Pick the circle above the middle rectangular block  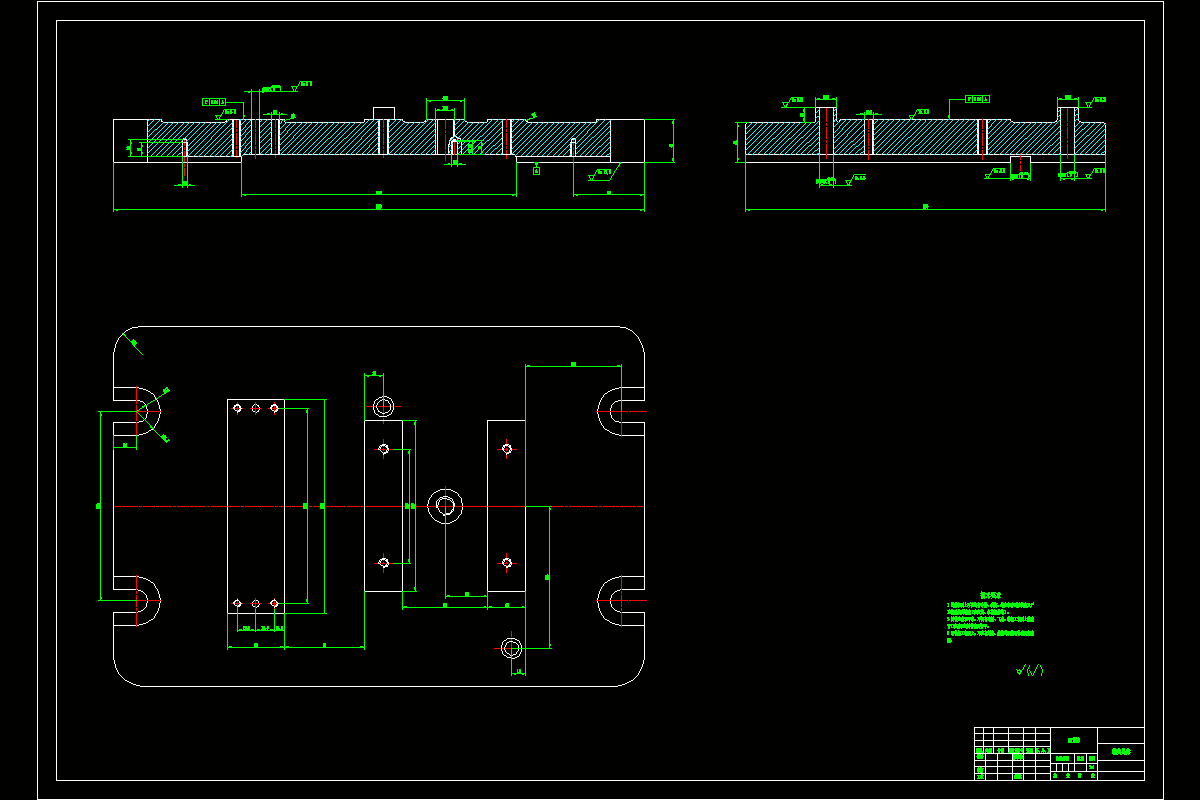[384, 406]
